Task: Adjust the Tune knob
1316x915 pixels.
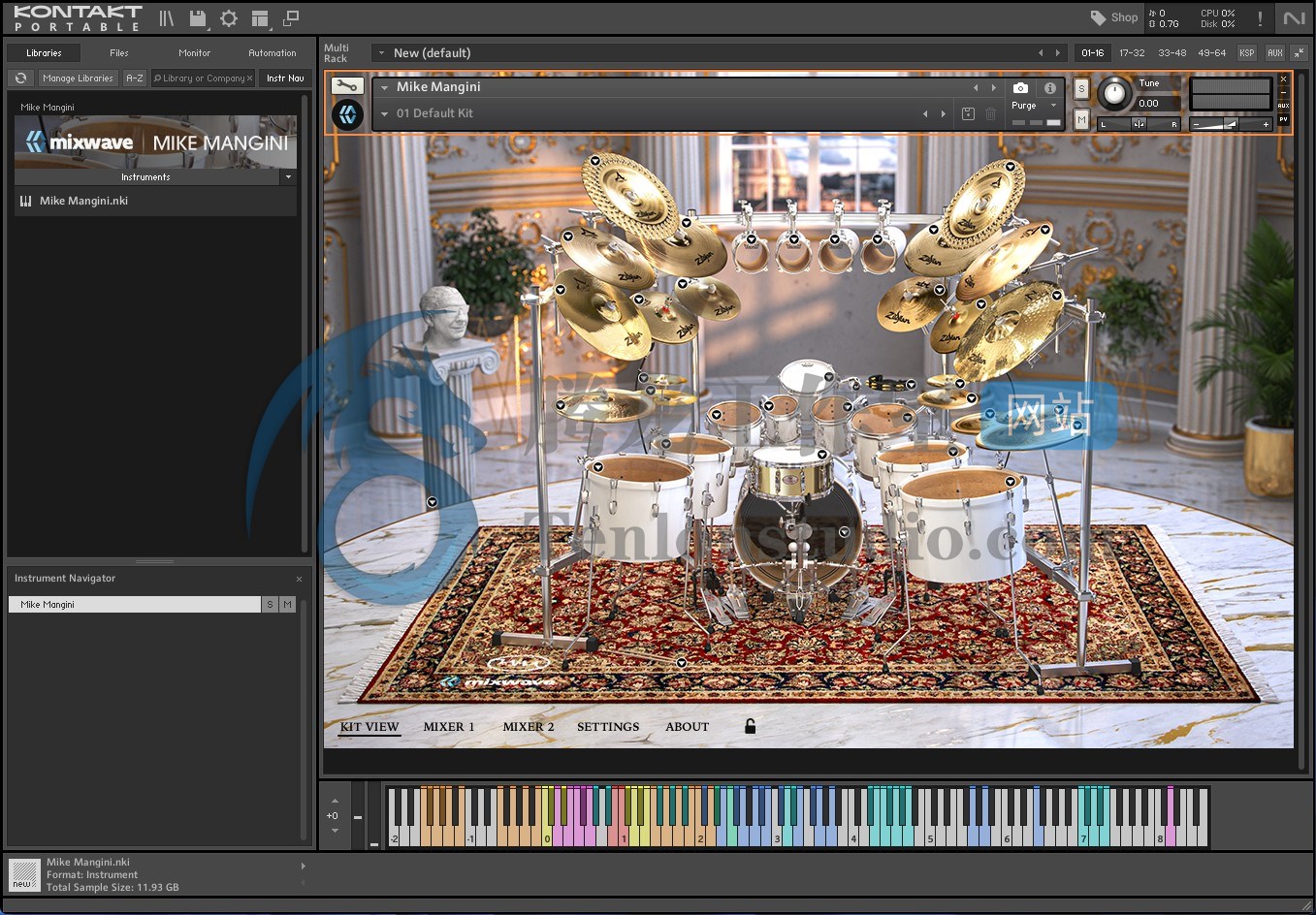Action: click(1114, 92)
